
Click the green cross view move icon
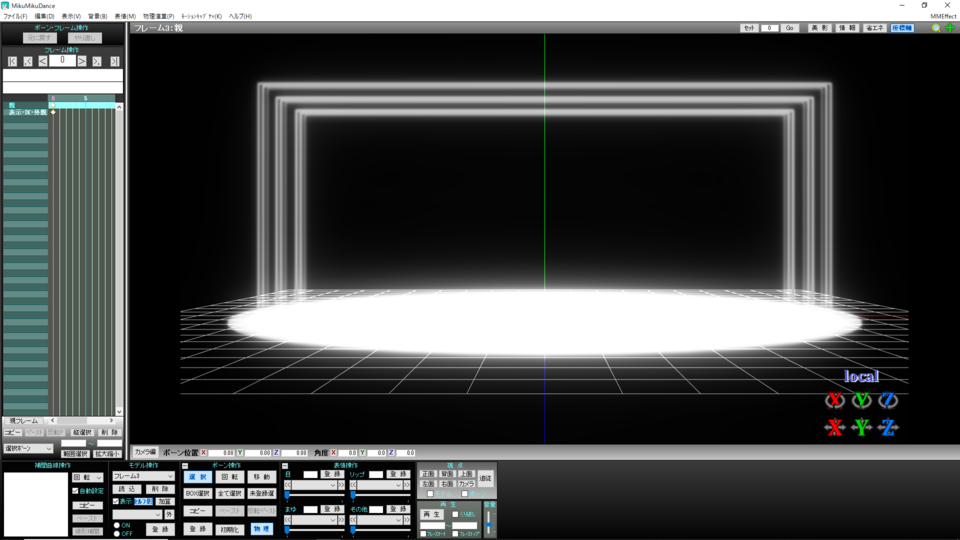[x=950, y=28]
